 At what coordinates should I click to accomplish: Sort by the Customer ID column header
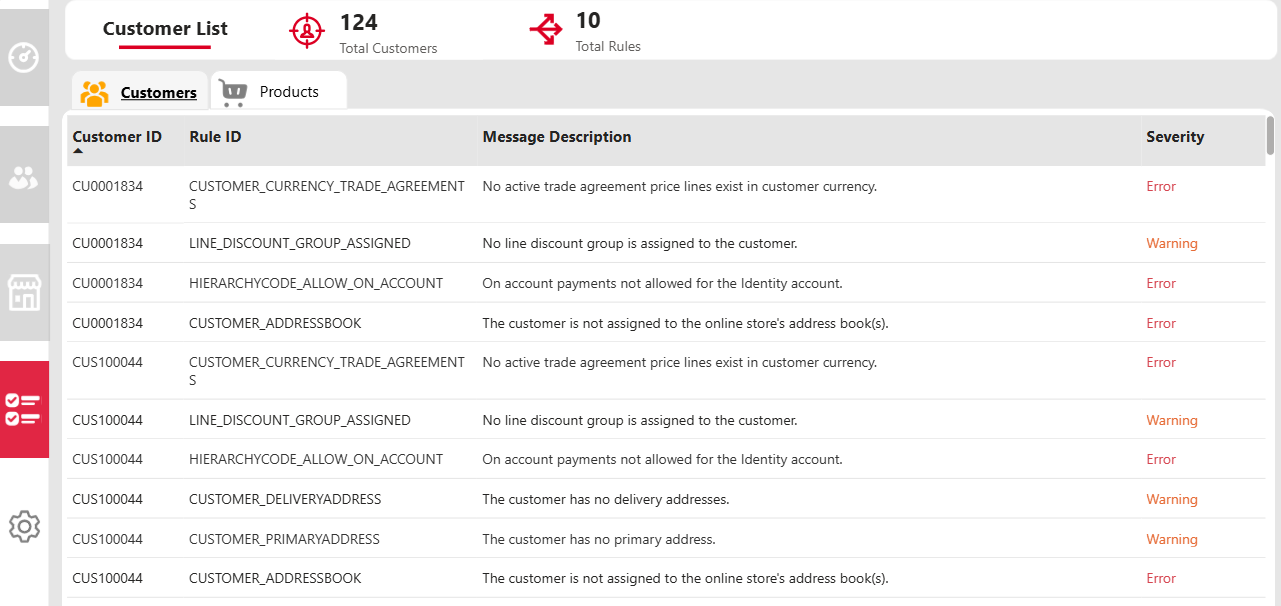117,137
